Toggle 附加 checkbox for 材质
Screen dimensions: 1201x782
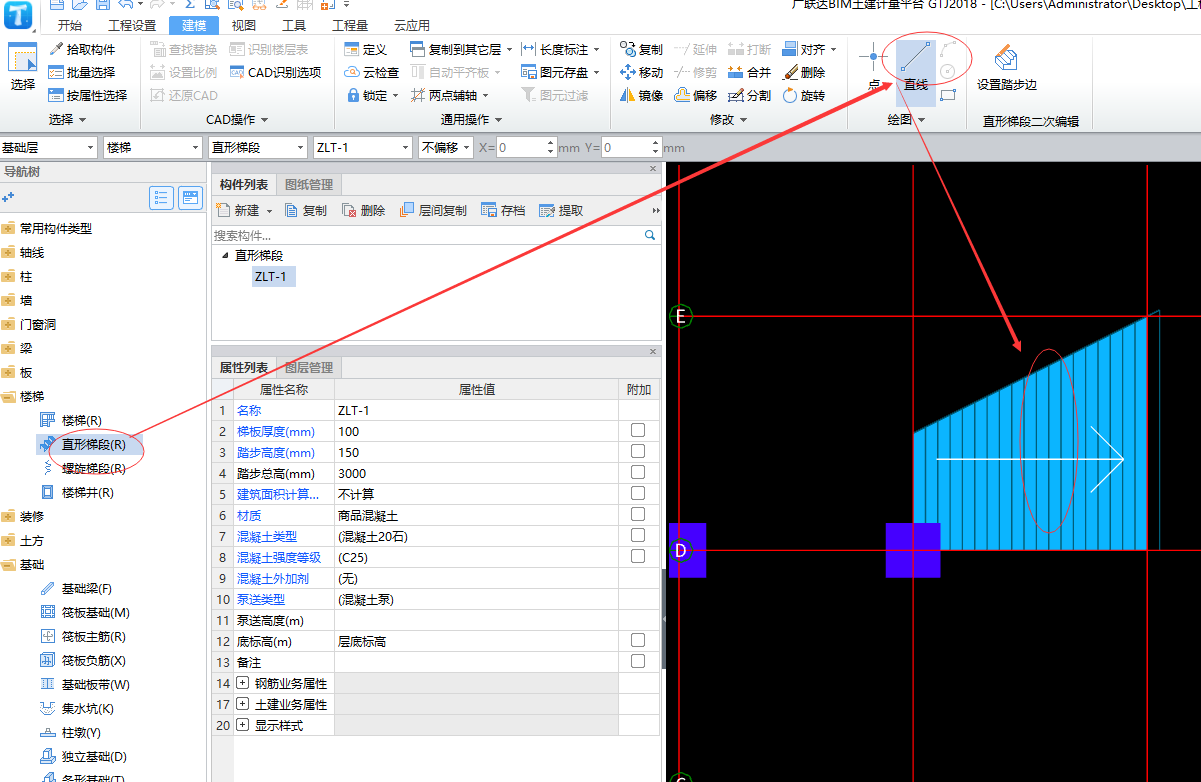pyautogui.click(x=638, y=514)
